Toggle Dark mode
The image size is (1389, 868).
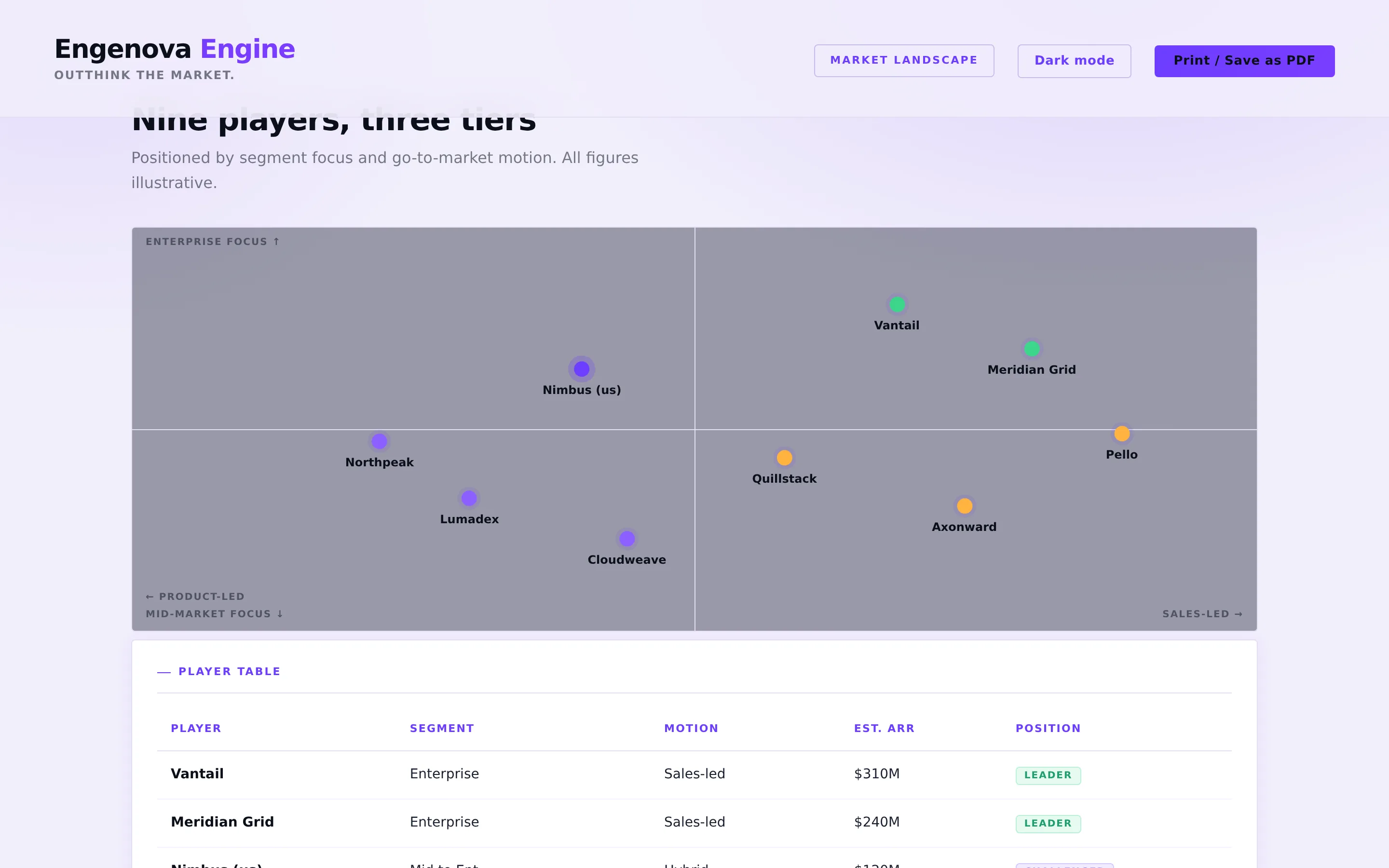pos(1074,61)
